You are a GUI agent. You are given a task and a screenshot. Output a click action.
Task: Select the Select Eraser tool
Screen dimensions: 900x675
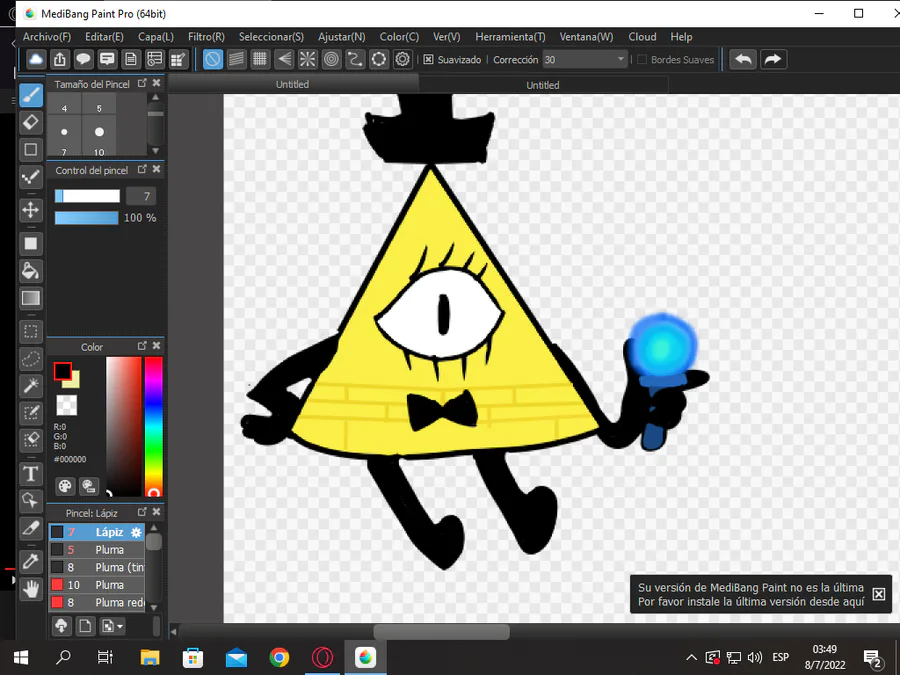pyautogui.click(x=31, y=440)
